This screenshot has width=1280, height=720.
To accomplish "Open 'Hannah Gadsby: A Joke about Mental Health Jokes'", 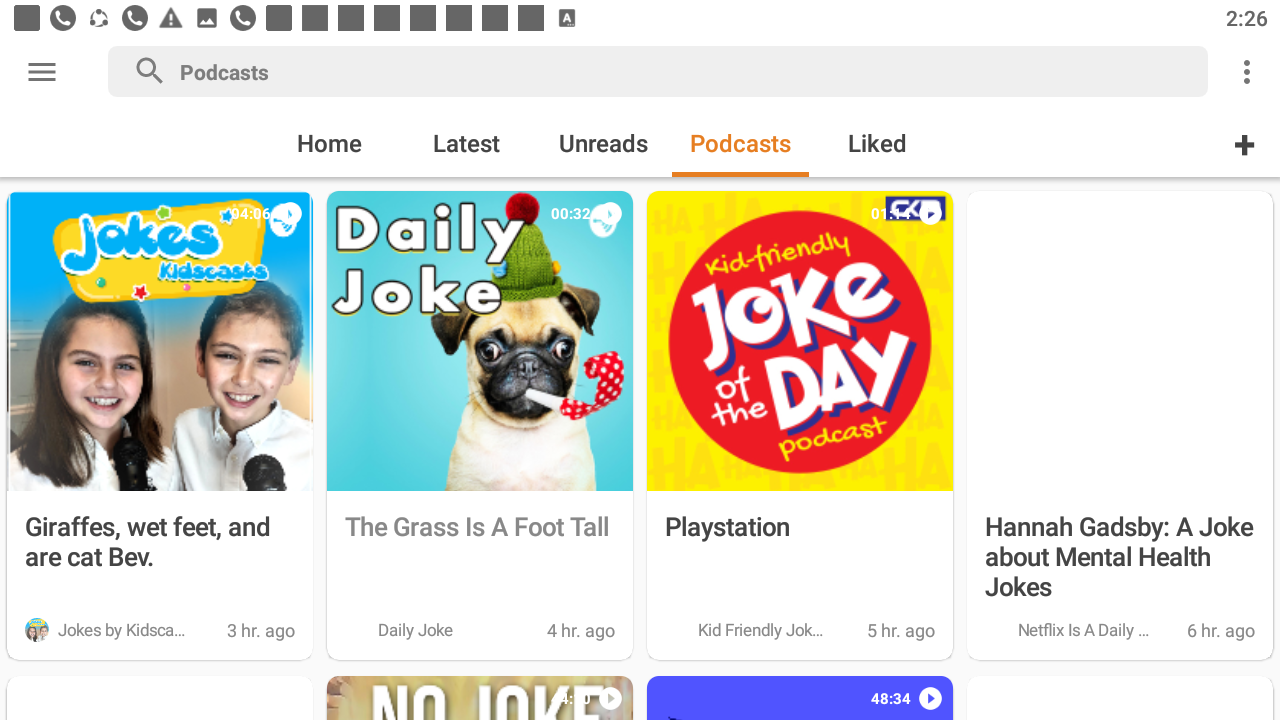I will click(x=1119, y=557).
